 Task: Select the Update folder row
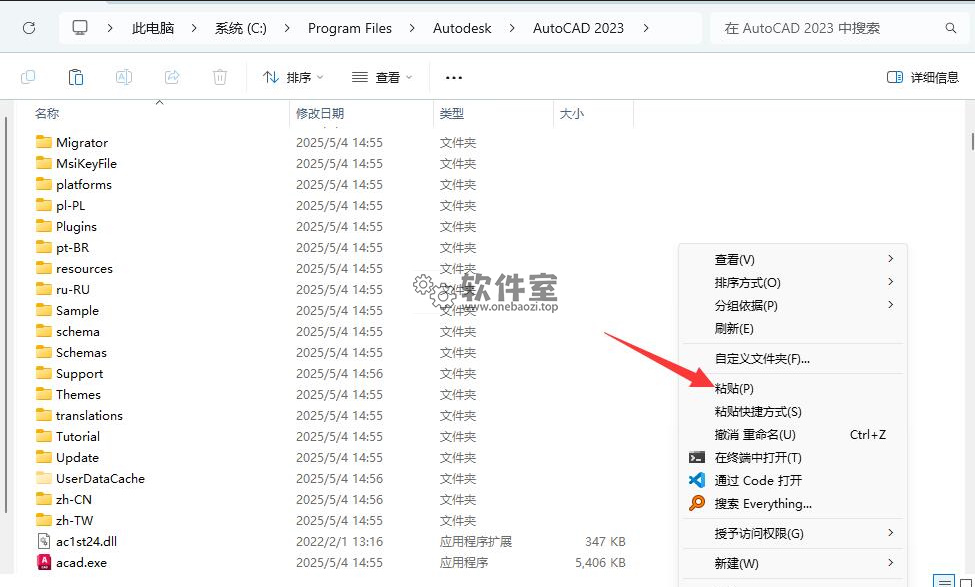coord(332,457)
